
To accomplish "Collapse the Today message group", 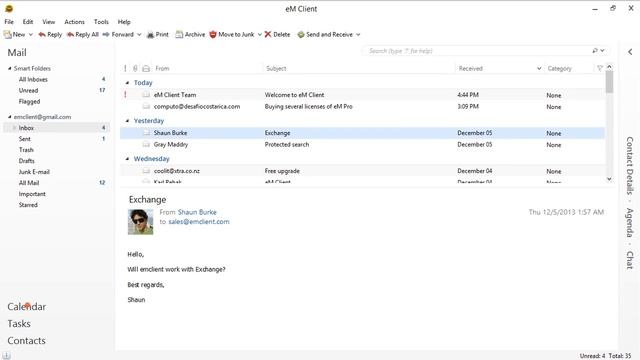I will coord(127,82).
